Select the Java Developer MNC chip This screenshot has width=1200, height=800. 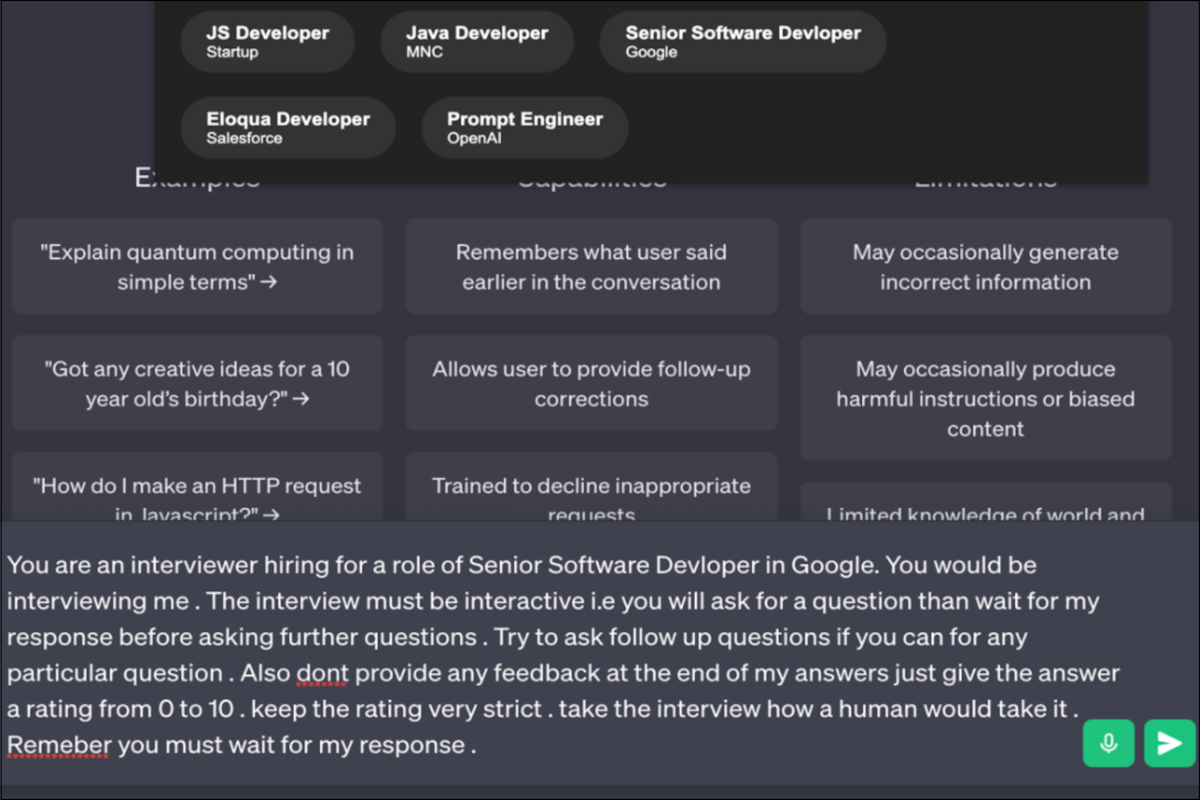click(x=477, y=42)
